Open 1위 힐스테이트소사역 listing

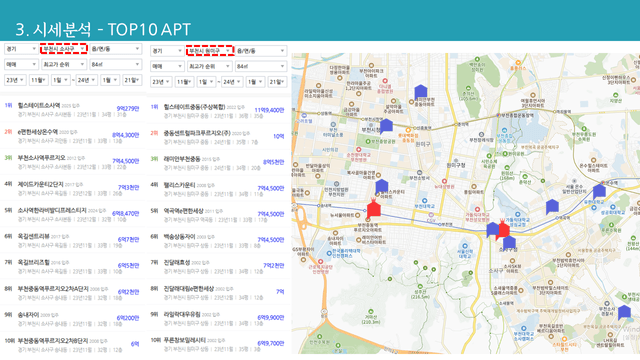pyautogui.click(x=72, y=109)
